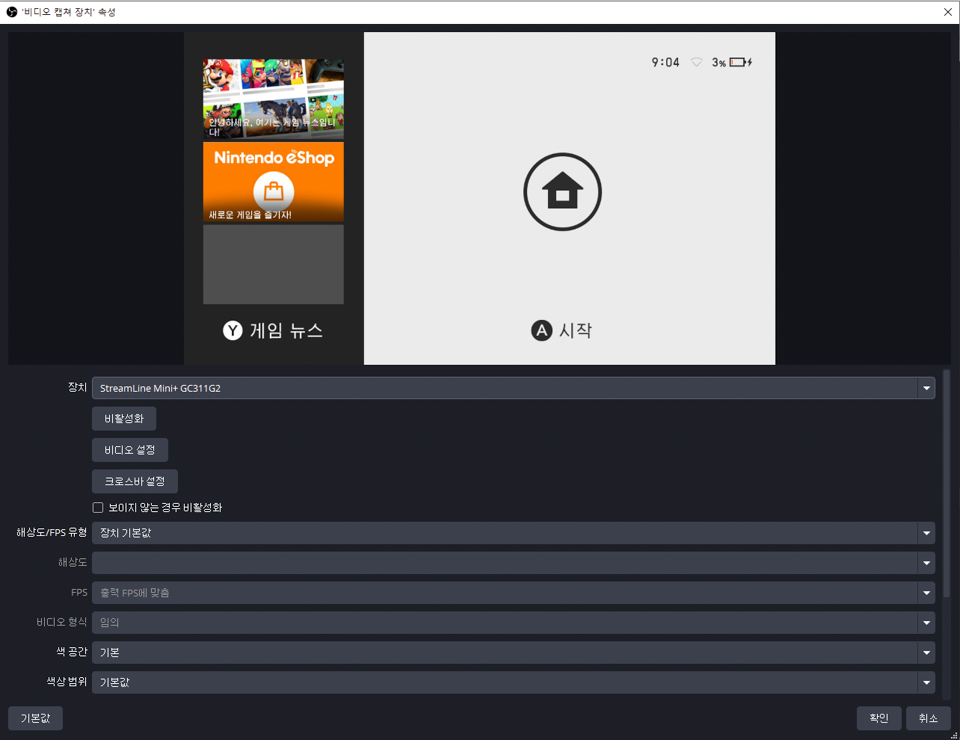This screenshot has height=740, width=960.
Task: Click the Home icon in the preview
Action: pyautogui.click(x=562, y=193)
